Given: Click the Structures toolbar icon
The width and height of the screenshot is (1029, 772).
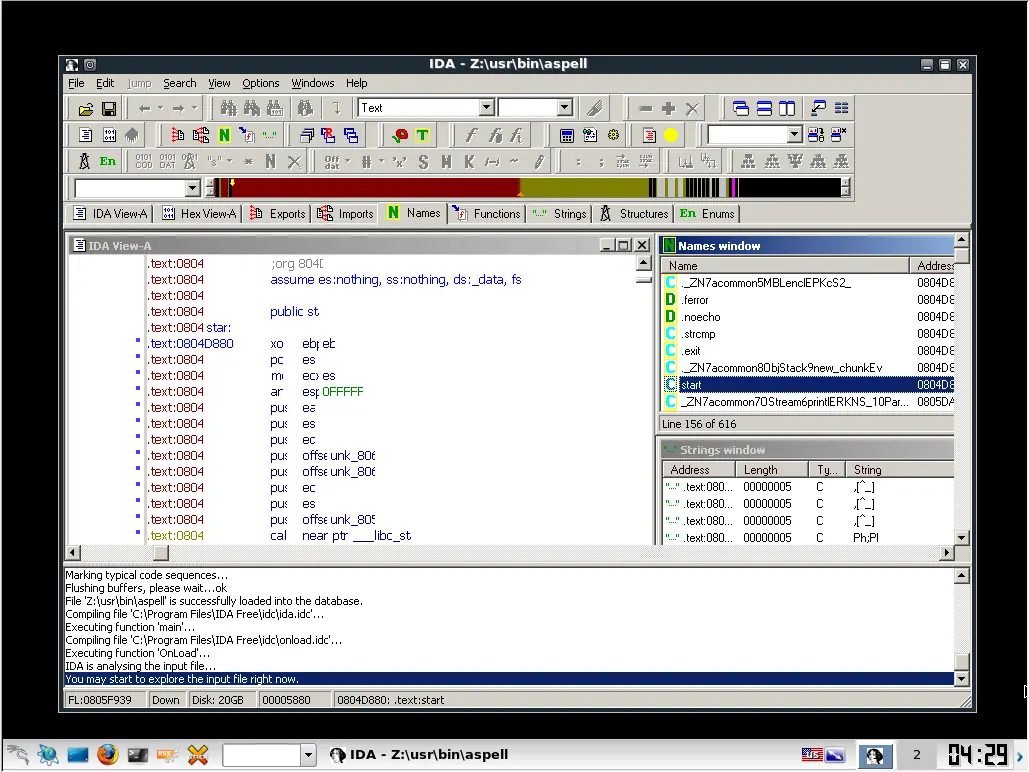Looking at the screenshot, I should (x=84, y=161).
